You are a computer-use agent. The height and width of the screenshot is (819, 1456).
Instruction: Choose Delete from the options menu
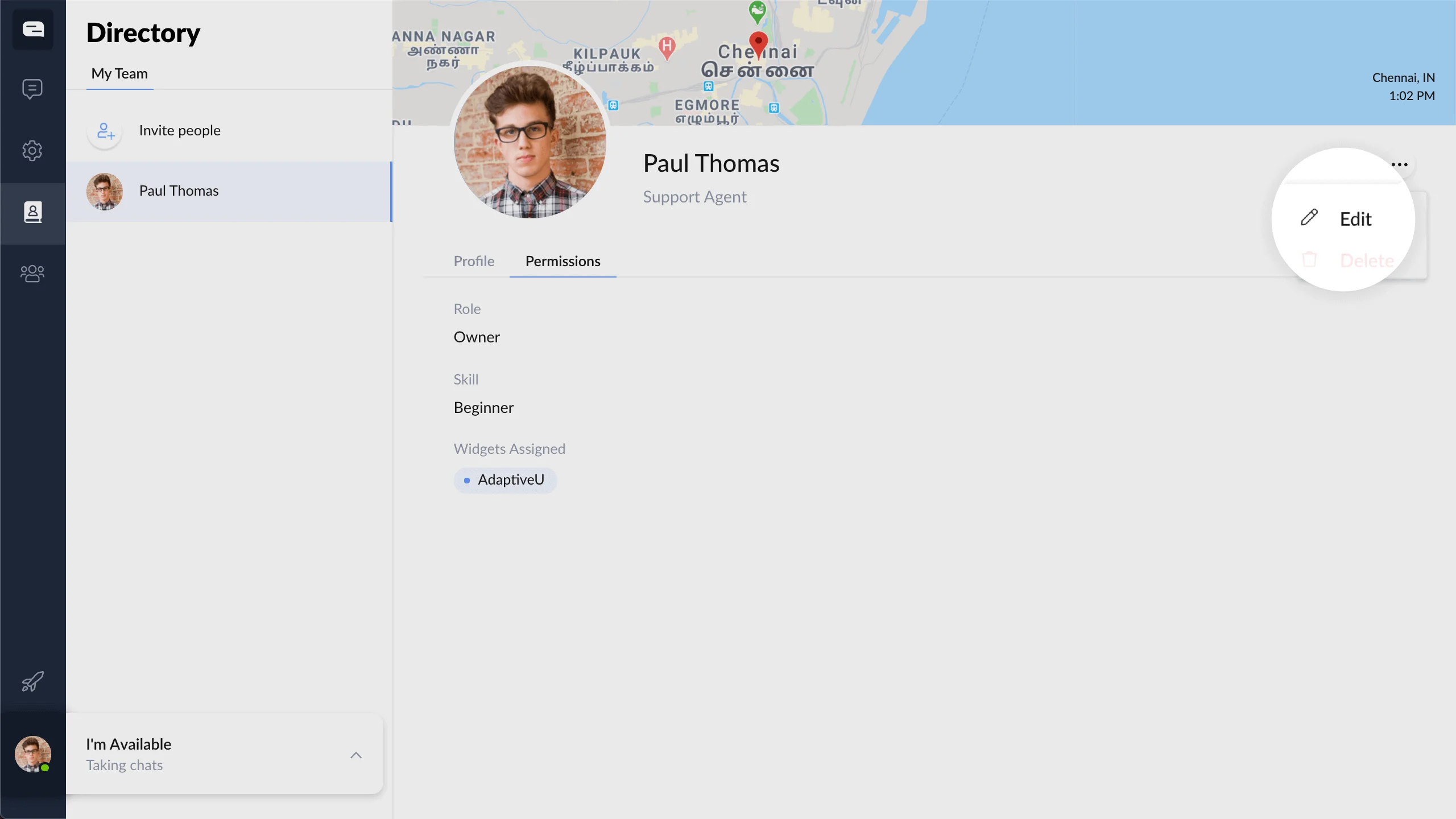click(x=1366, y=260)
